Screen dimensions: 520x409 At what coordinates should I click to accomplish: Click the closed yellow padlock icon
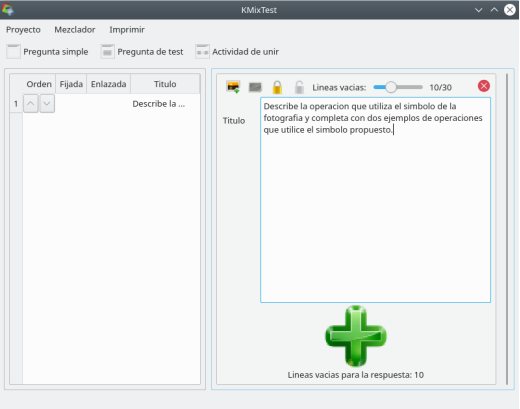point(277,87)
